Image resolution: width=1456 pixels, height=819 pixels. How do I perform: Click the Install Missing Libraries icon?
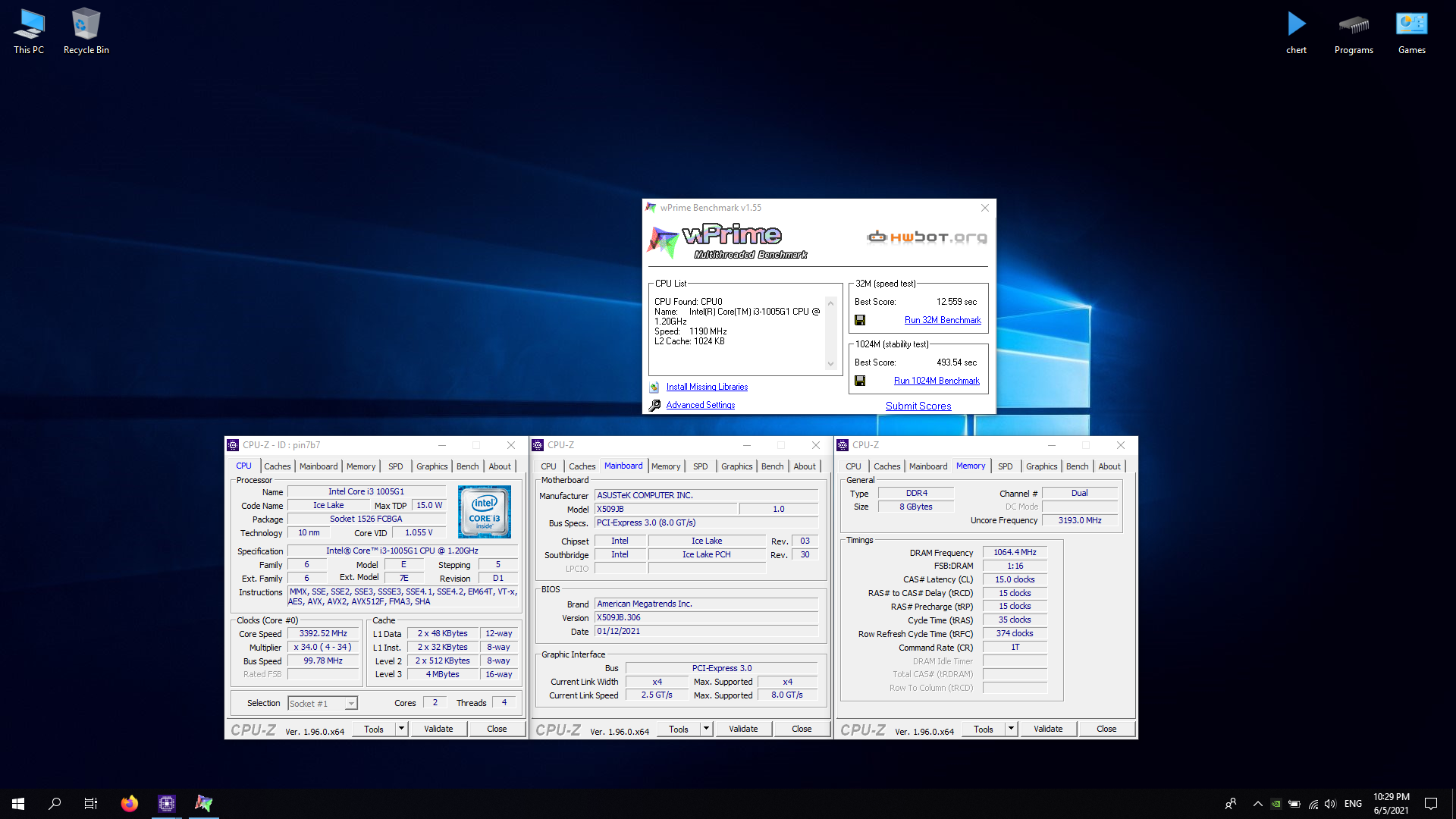click(654, 387)
